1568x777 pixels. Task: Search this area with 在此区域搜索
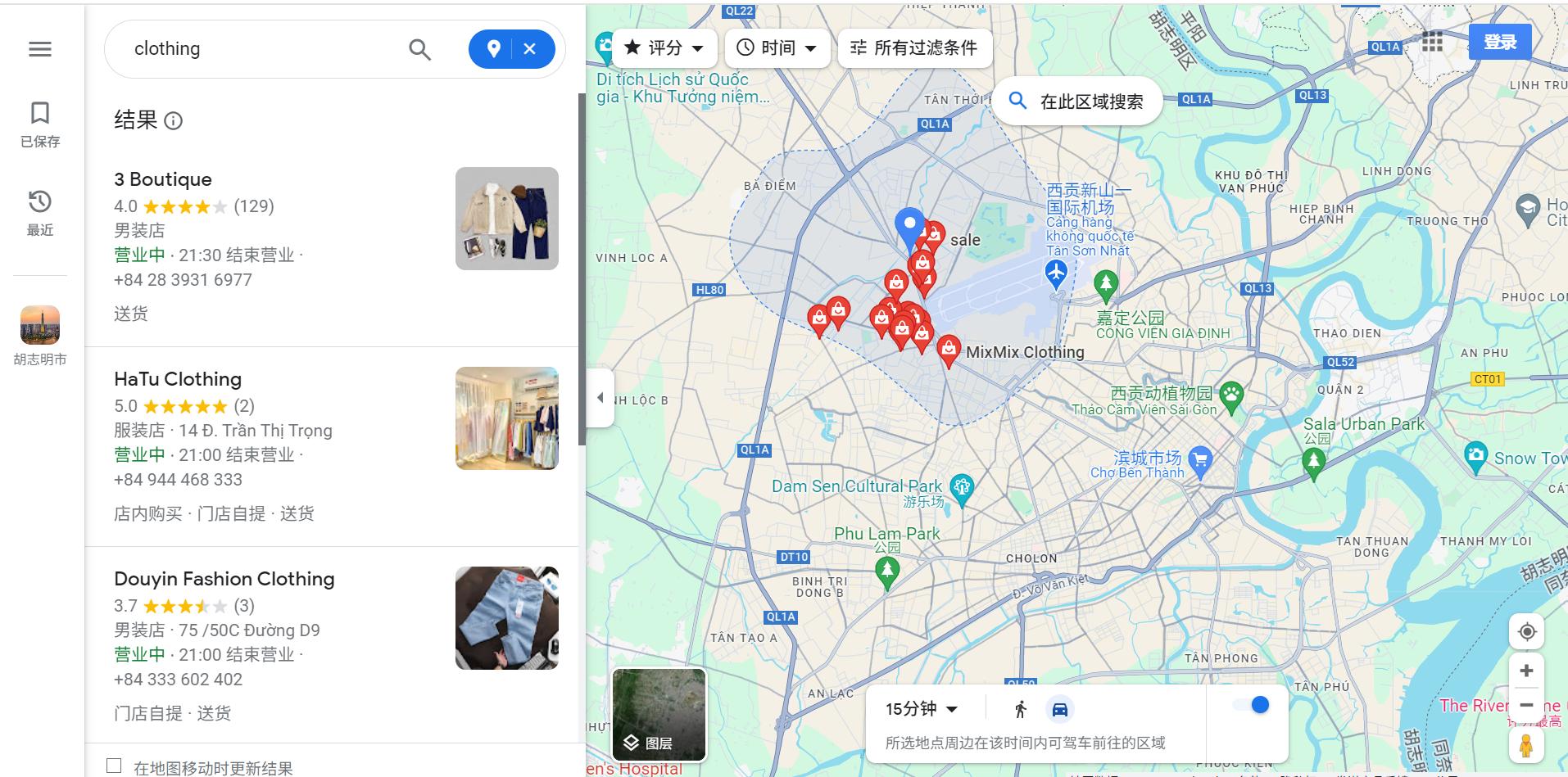click(1076, 100)
